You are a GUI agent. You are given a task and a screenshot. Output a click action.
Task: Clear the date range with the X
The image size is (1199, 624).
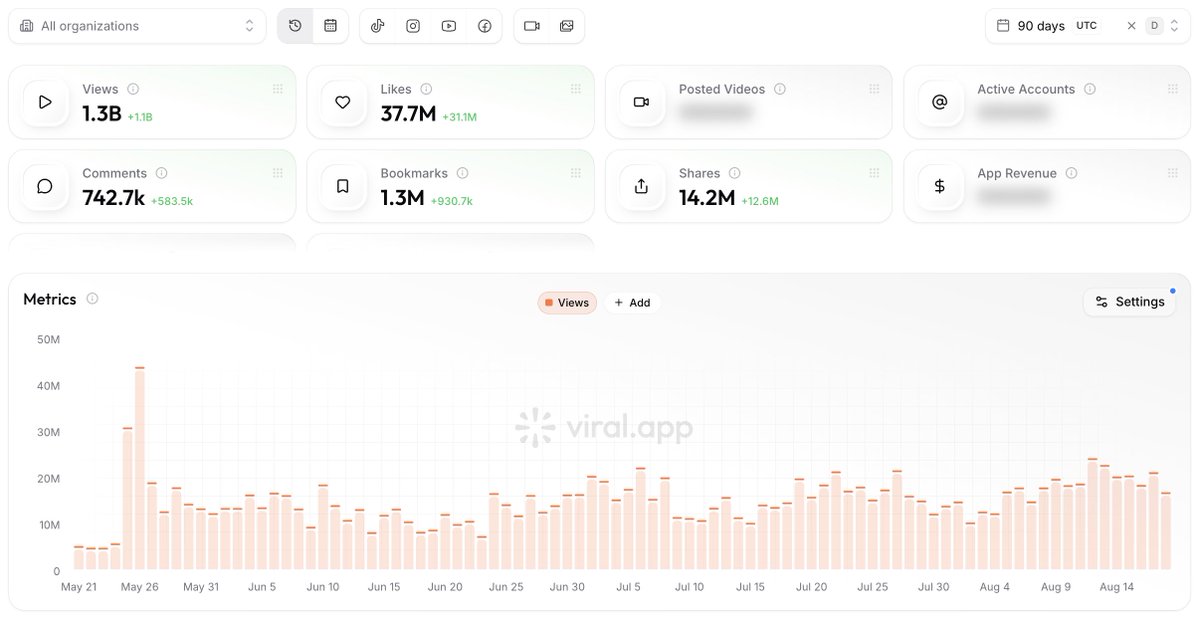pos(1131,26)
